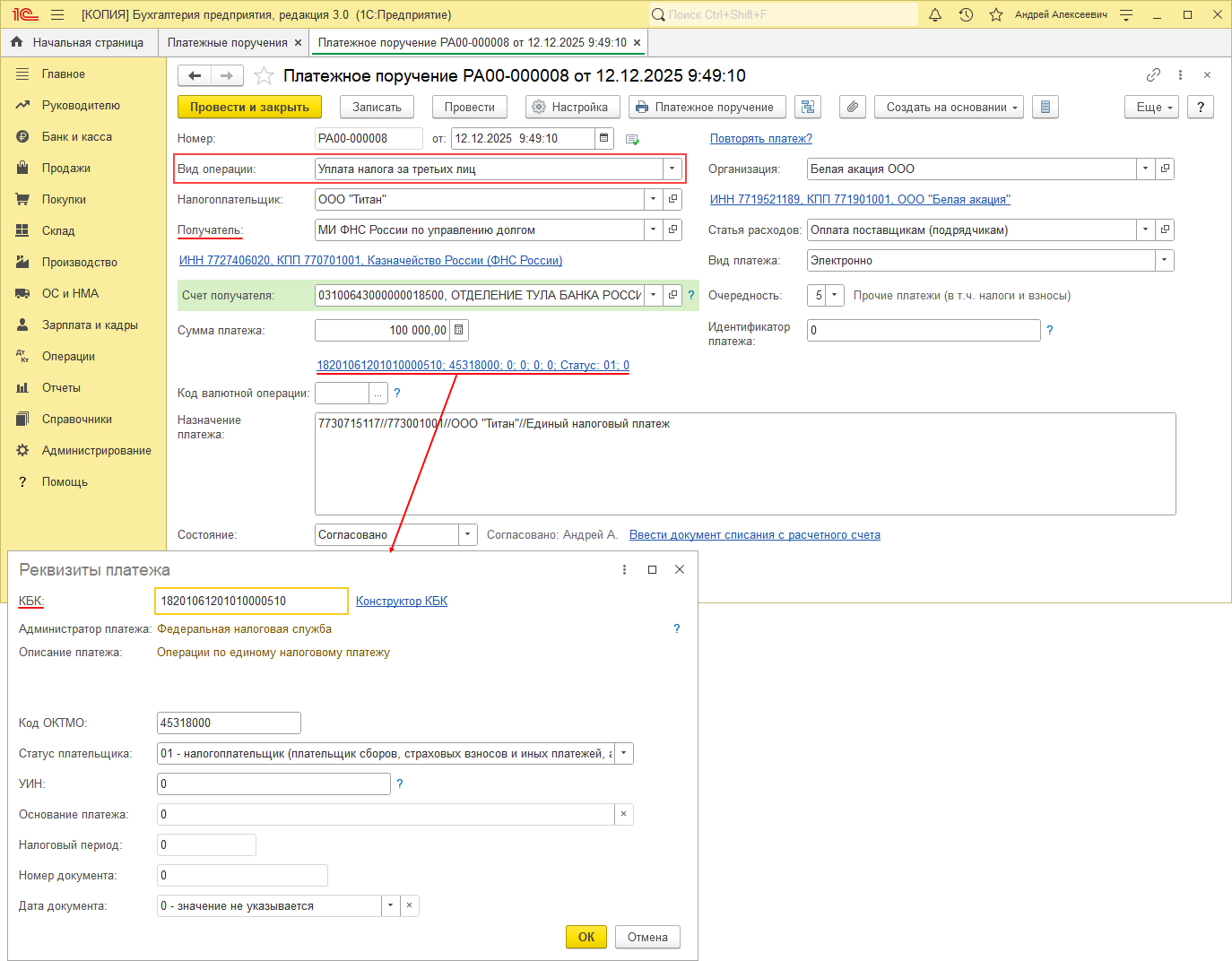Open the Организация record icon
This screenshot has height=961, width=1232.
point(1165,169)
